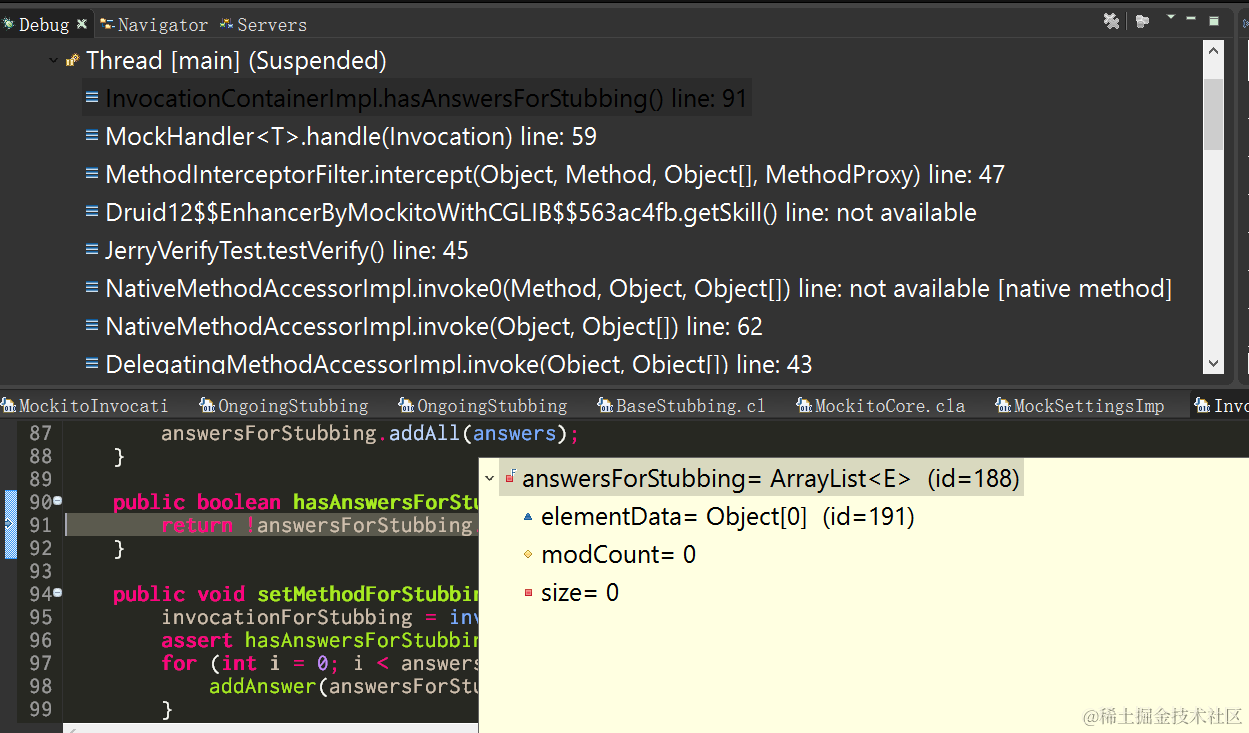
Task: Click 'public boolean' on line 90
Action: point(197,502)
